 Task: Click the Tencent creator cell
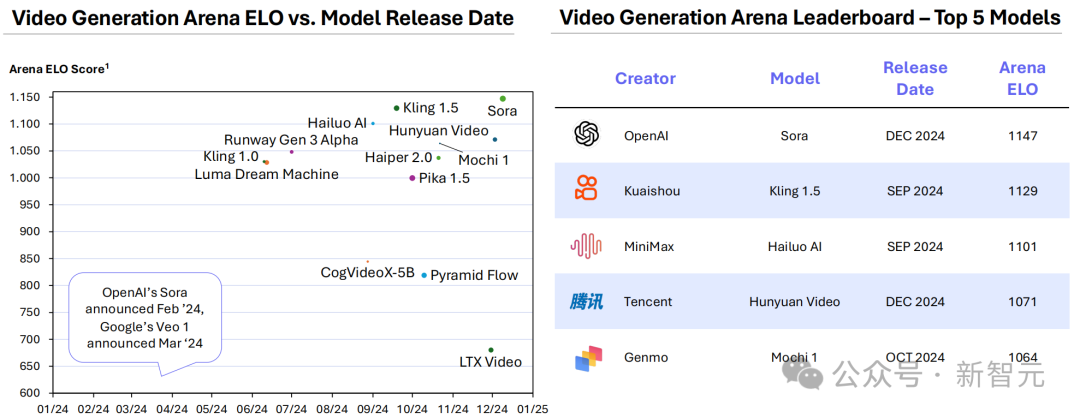[647, 302]
